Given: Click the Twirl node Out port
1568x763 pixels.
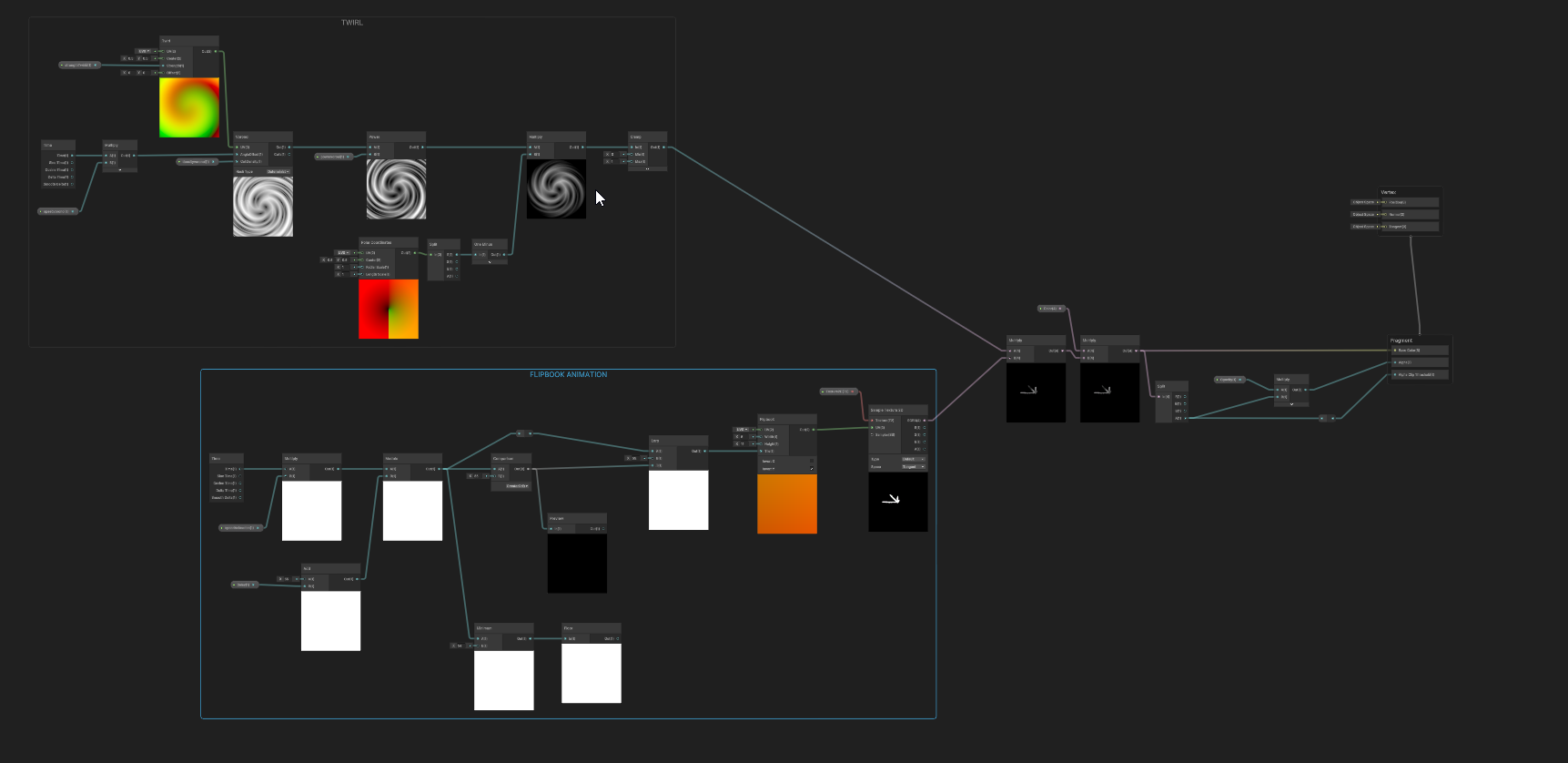Looking at the screenshot, I should pyautogui.click(x=215, y=51).
